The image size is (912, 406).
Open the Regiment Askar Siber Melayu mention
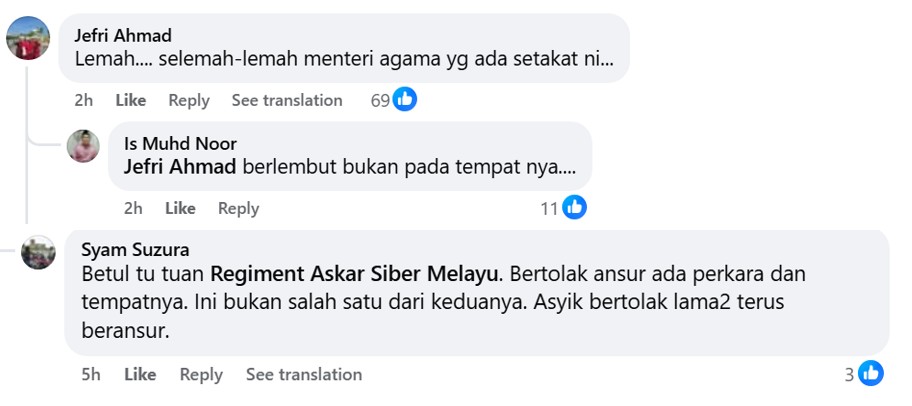coord(360,273)
